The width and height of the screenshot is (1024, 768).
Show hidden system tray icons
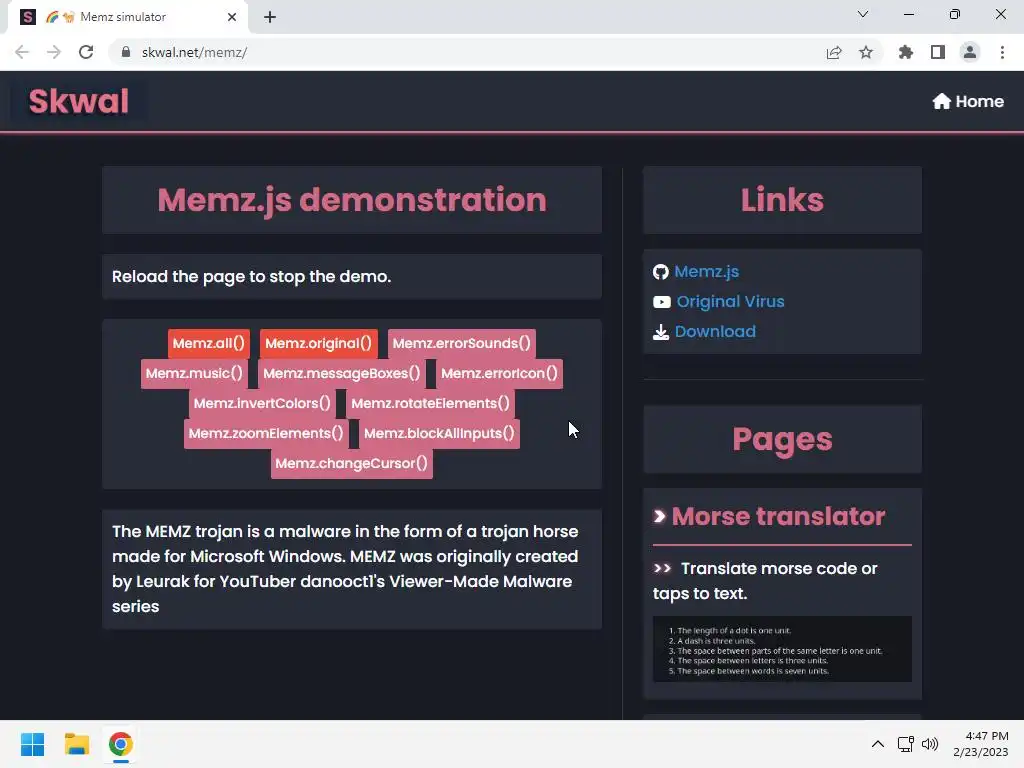tap(878, 744)
